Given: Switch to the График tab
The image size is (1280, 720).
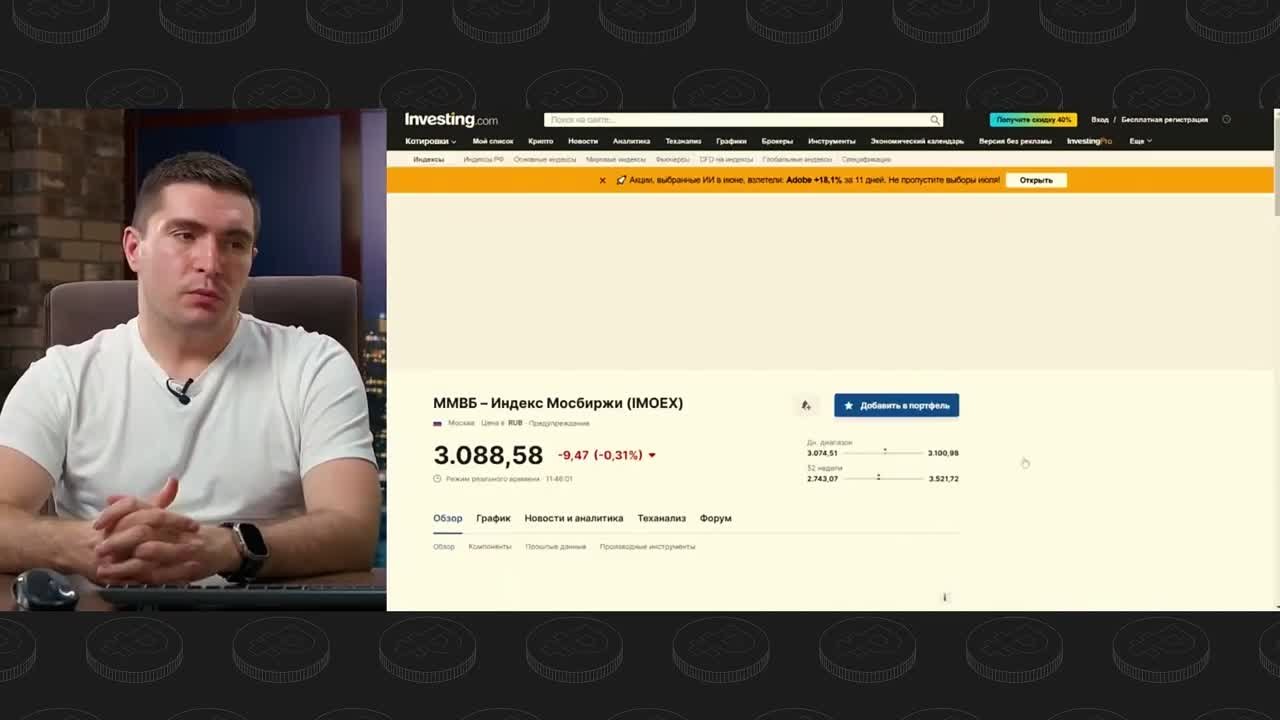Looking at the screenshot, I should pyautogui.click(x=493, y=518).
